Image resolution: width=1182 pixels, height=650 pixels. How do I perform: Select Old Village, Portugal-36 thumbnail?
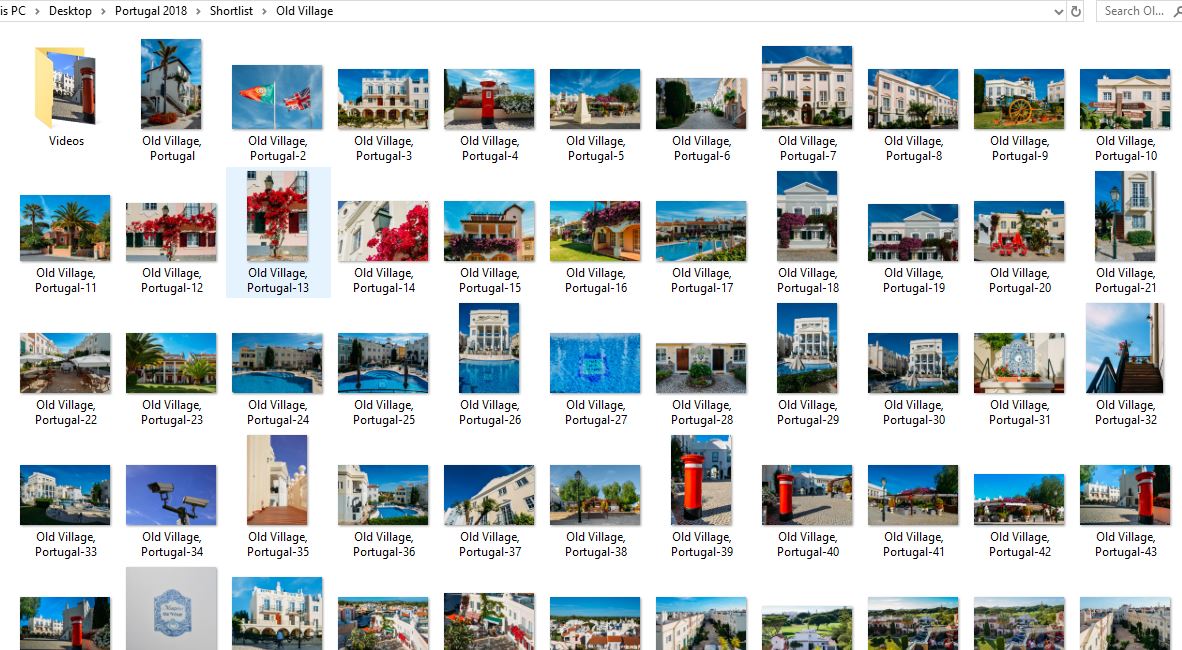click(383, 495)
